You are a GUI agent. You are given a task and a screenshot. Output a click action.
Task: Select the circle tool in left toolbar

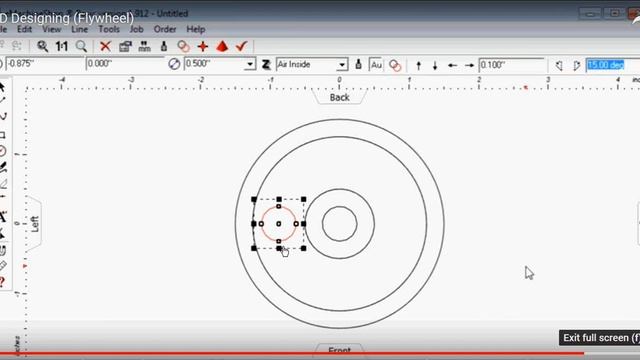[x=2, y=151]
